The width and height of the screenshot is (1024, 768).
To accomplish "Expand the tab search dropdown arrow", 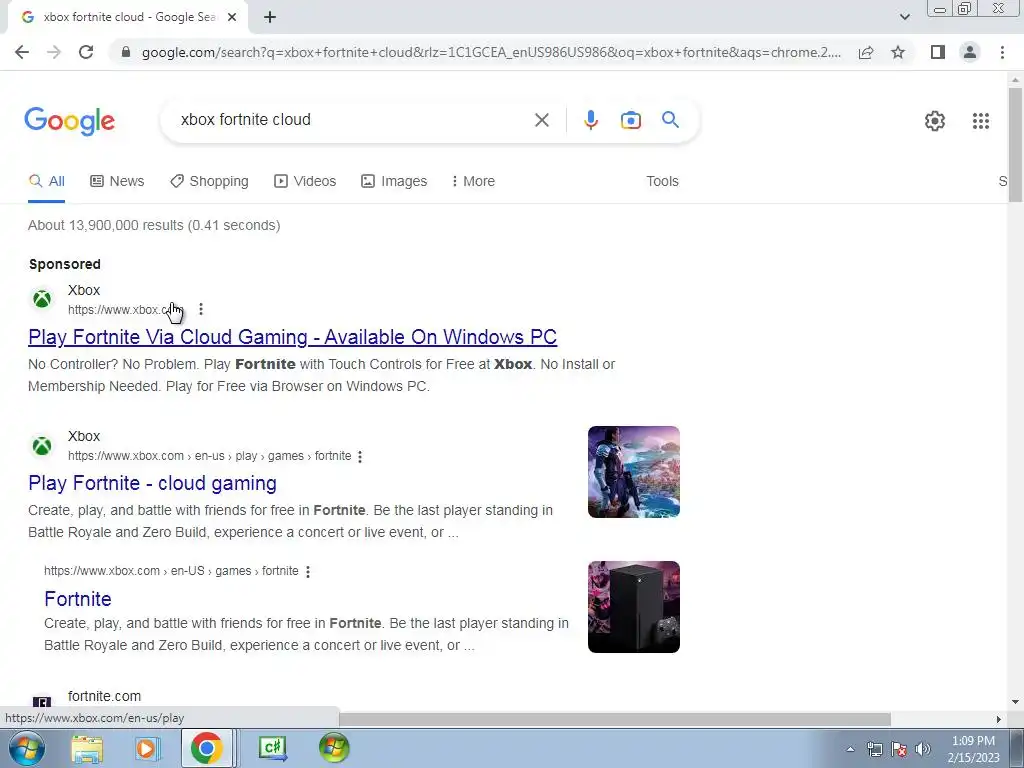I will click(904, 17).
